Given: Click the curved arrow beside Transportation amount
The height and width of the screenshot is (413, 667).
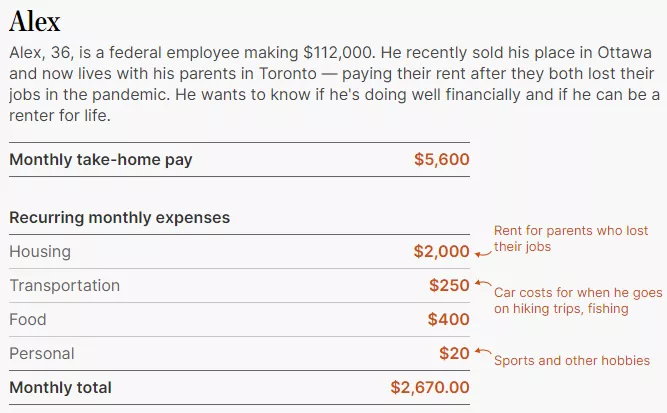Looking at the screenshot, I should pos(483,283).
